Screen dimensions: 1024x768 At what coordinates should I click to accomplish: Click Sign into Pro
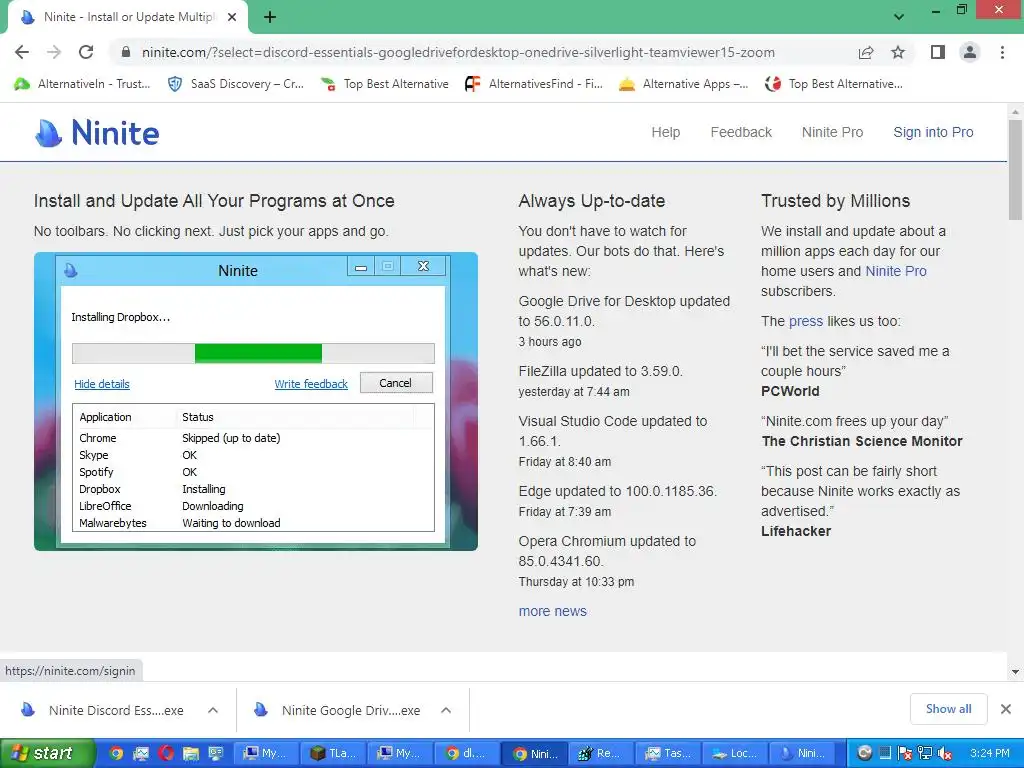[x=933, y=133]
